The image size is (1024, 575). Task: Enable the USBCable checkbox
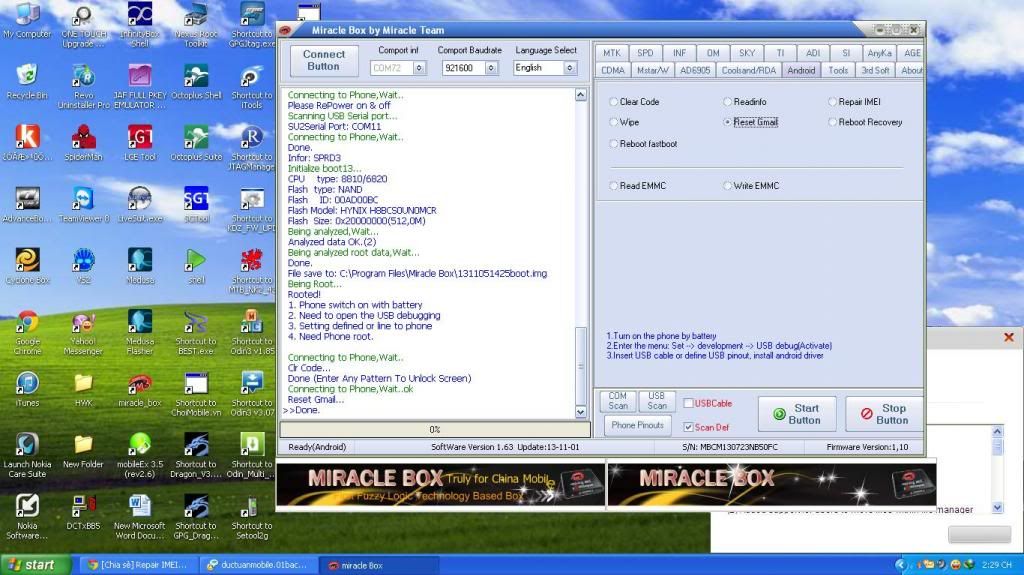pyautogui.click(x=688, y=404)
